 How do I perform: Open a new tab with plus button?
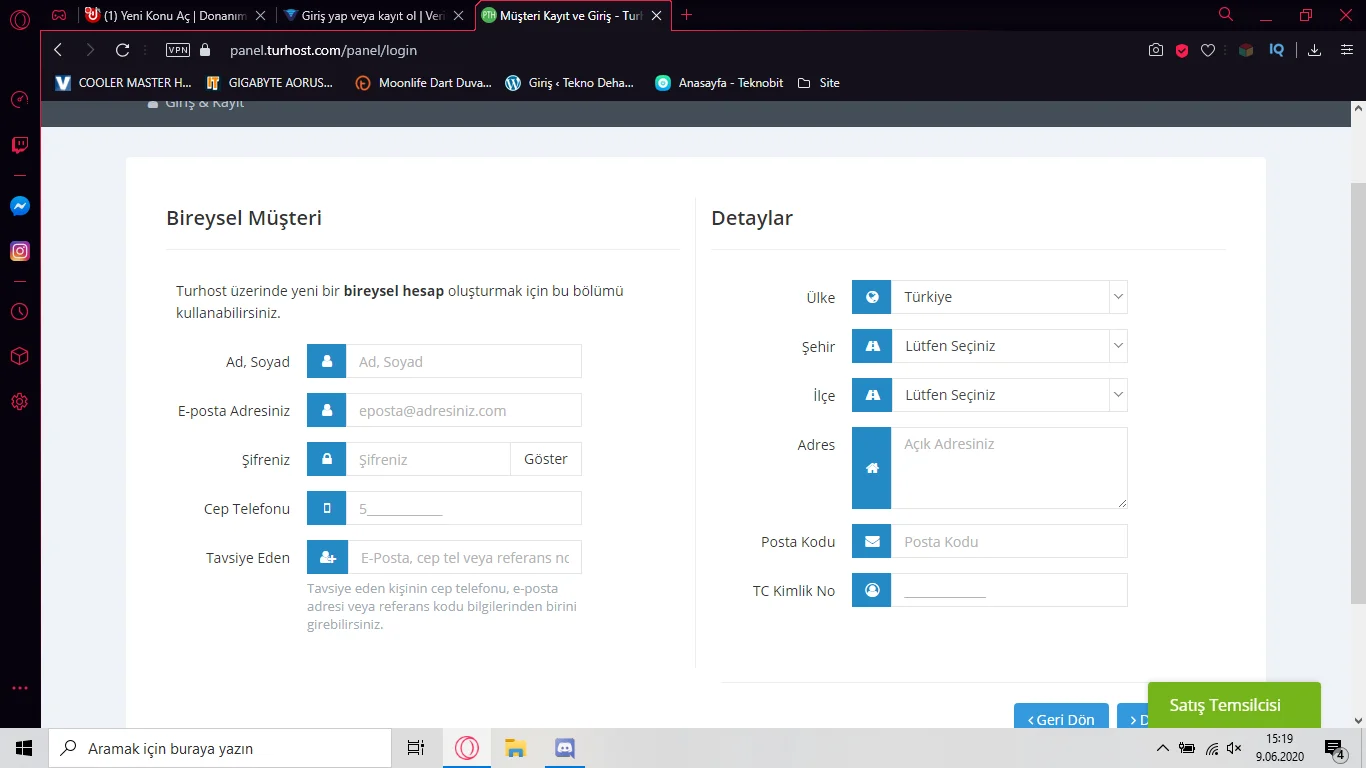(x=687, y=15)
